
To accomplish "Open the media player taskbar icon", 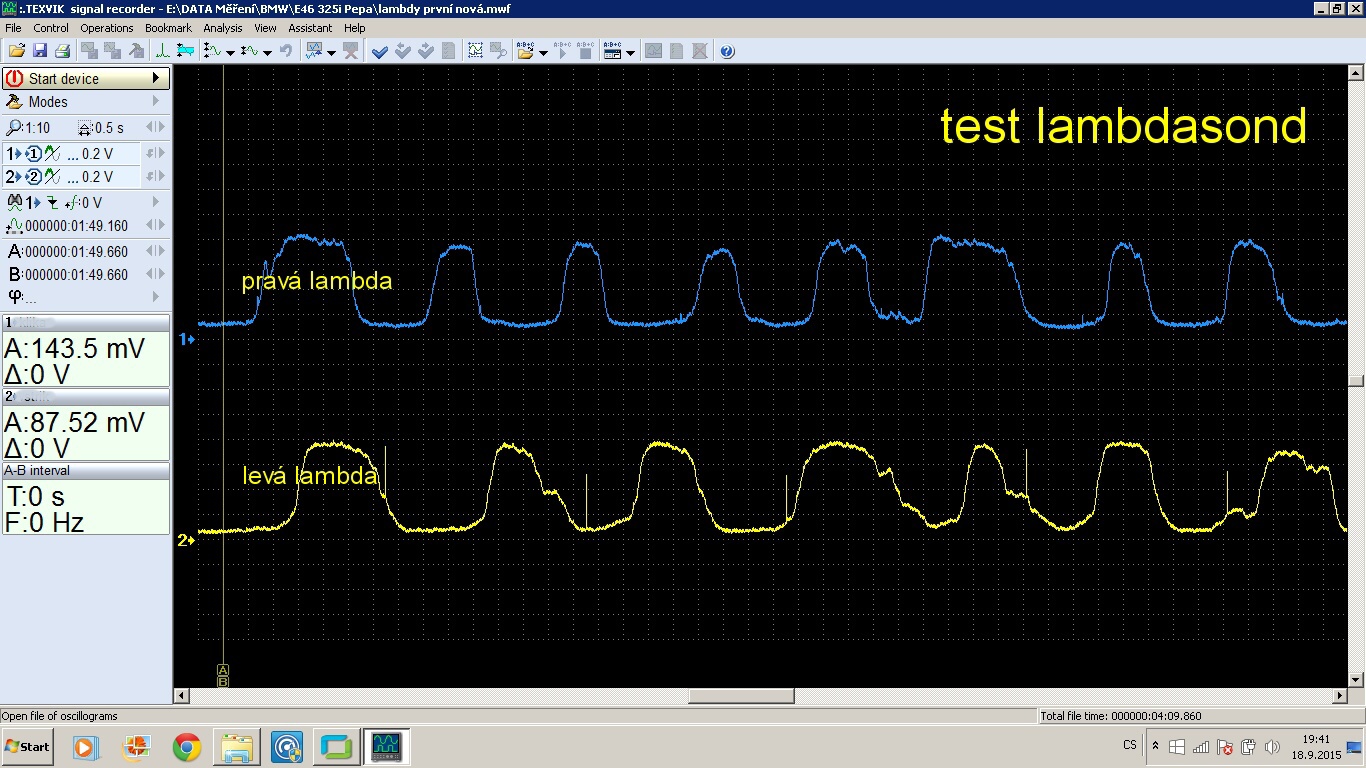I will tap(85, 746).
